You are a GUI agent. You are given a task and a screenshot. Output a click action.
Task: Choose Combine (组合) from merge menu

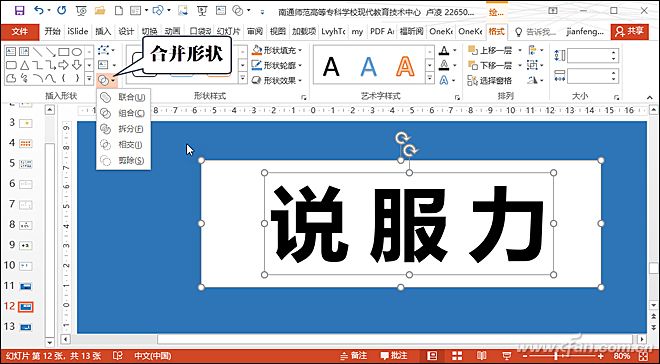pyautogui.click(x=123, y=113)
